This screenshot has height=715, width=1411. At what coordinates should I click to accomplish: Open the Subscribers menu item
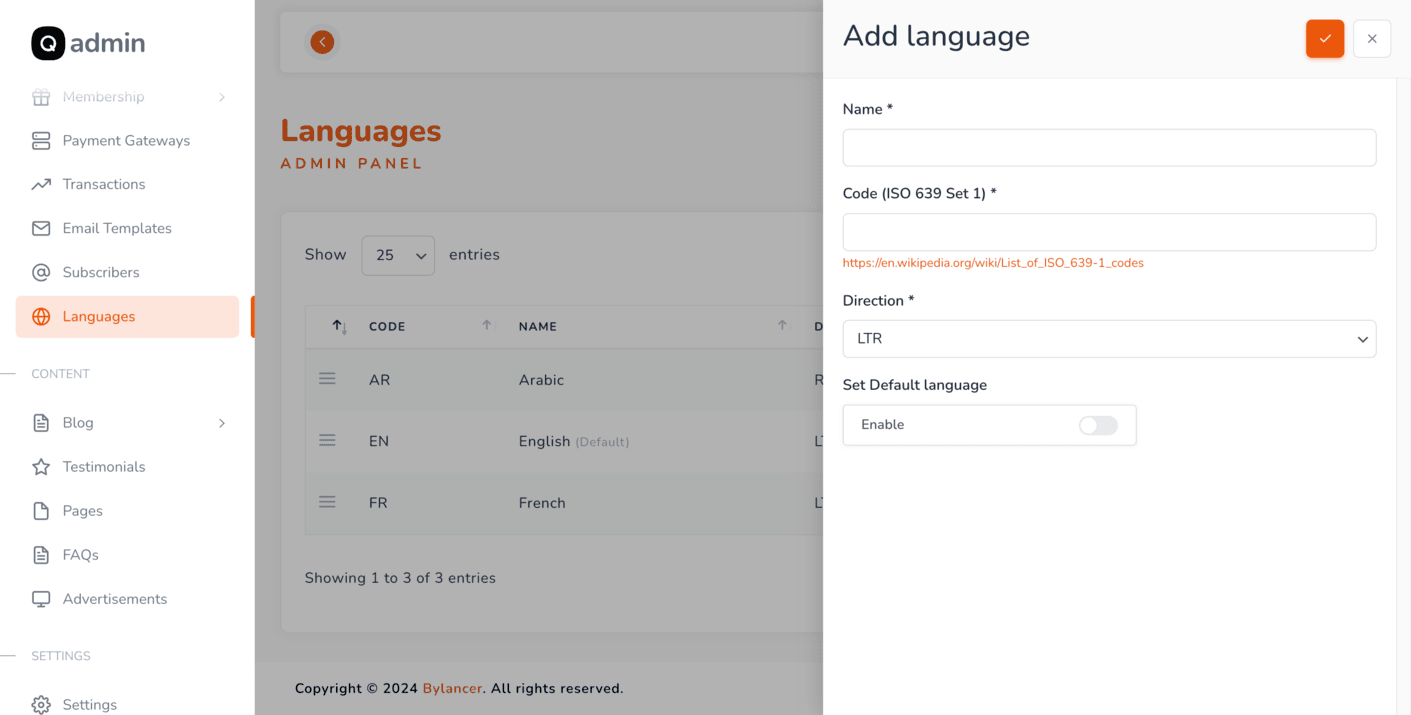click(x=127, y=273)
